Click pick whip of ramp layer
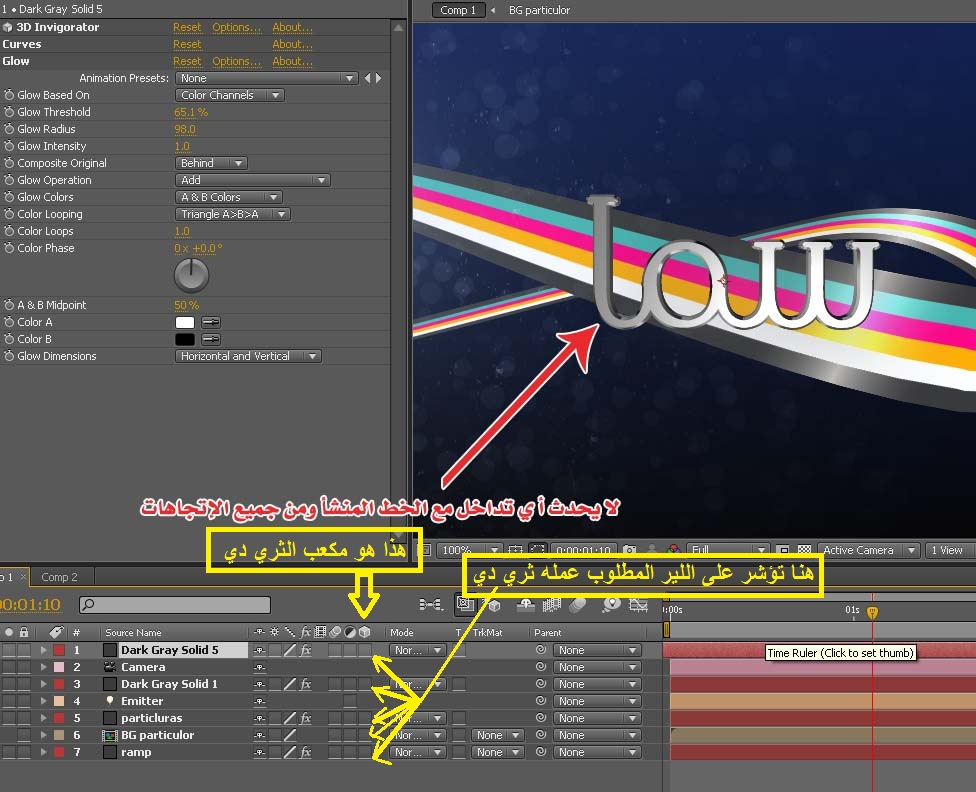 click(x=541, y=752)
